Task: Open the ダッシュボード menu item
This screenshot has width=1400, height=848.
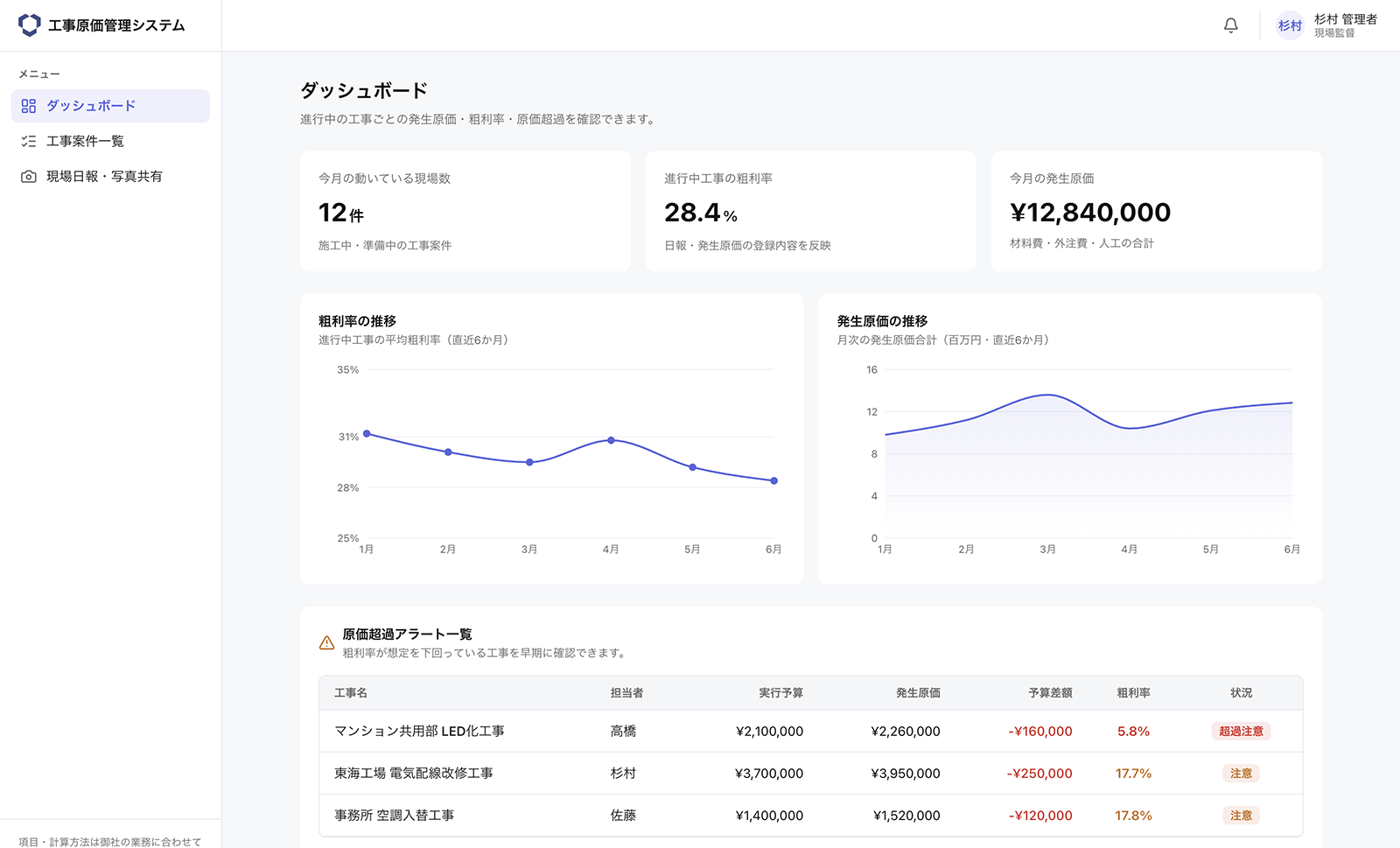Action: click(110, 106)
